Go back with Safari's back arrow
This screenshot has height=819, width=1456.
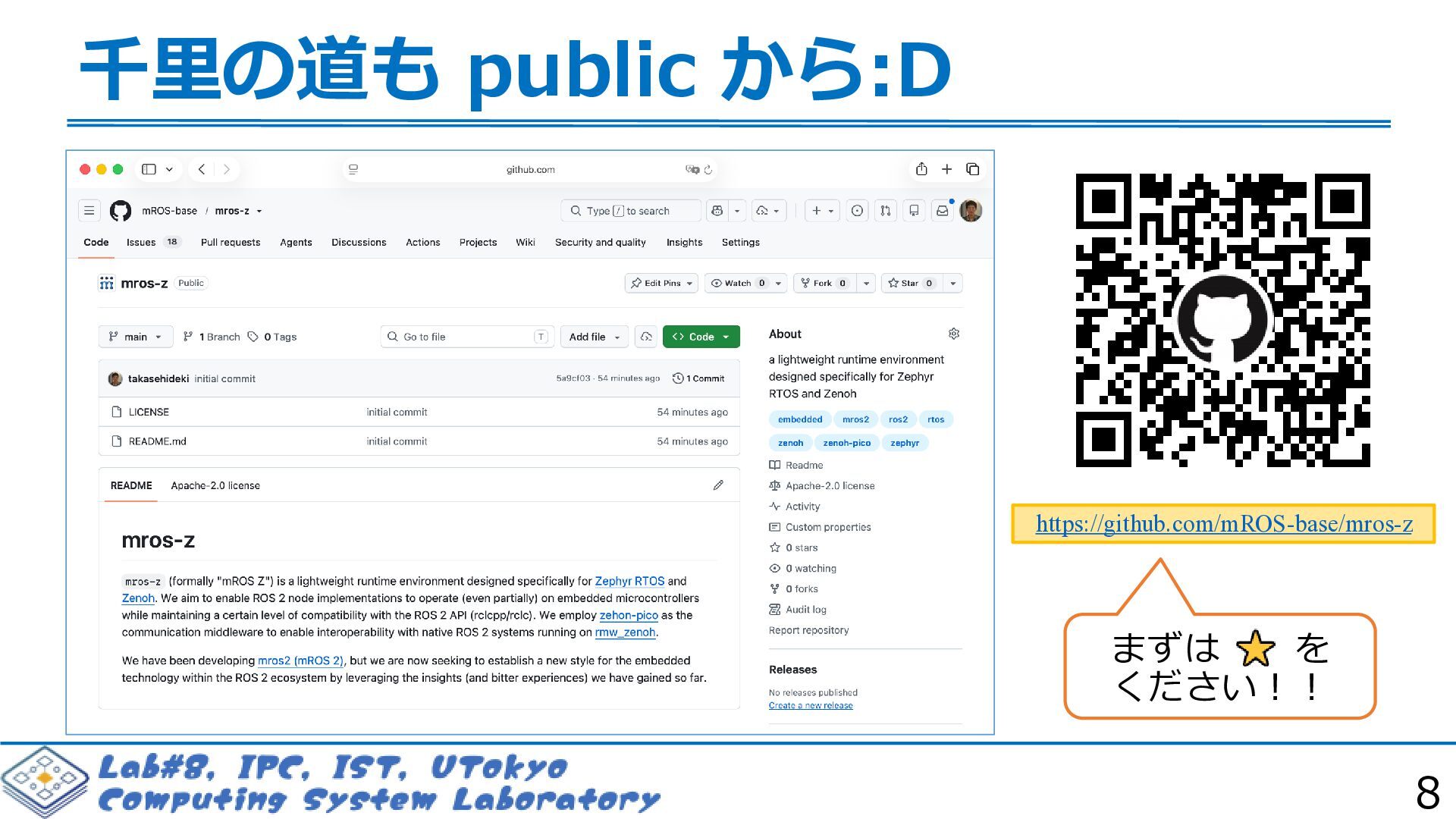click(202, 169)
